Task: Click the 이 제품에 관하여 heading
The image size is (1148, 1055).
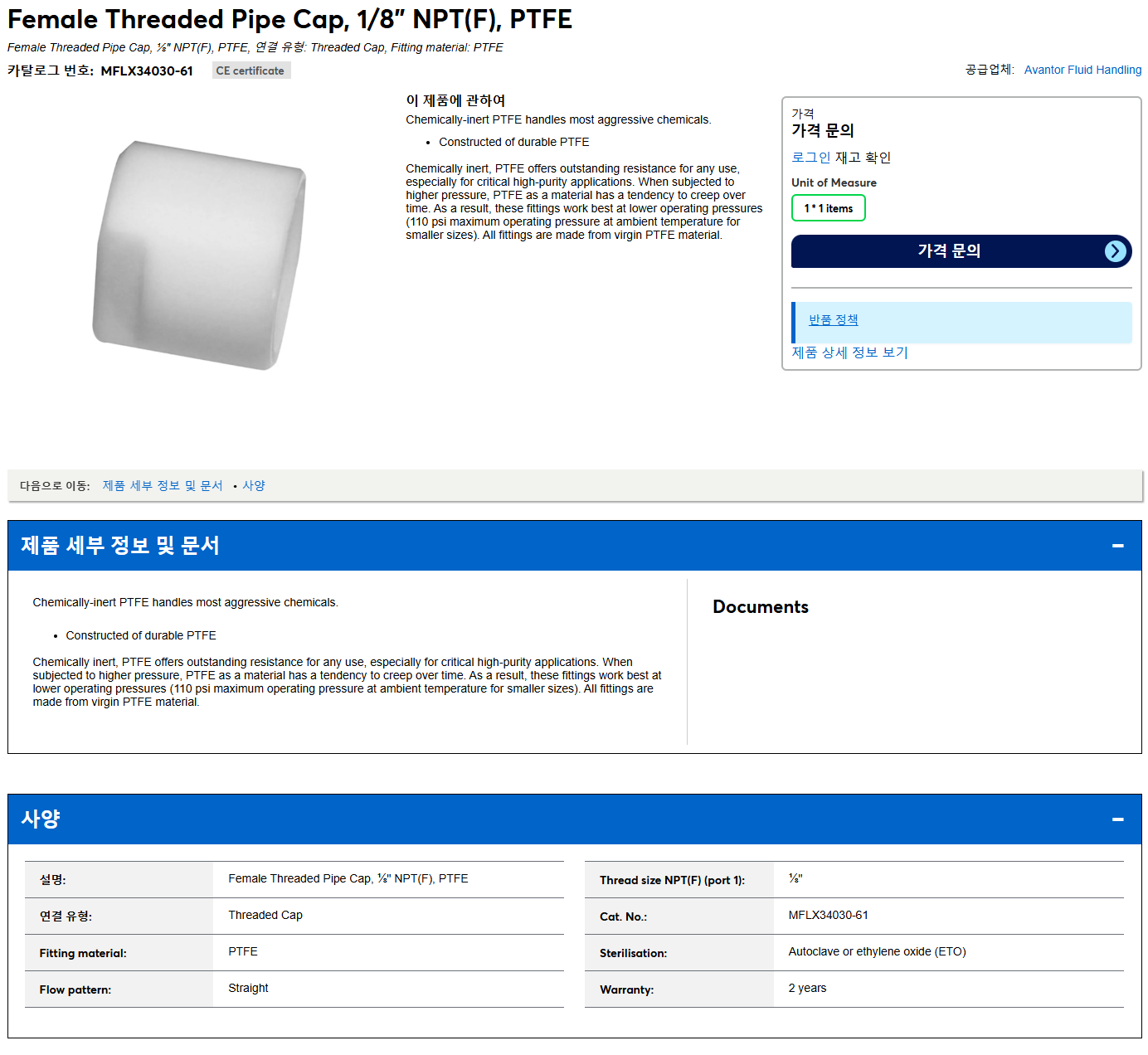Action: pos(455,100)
